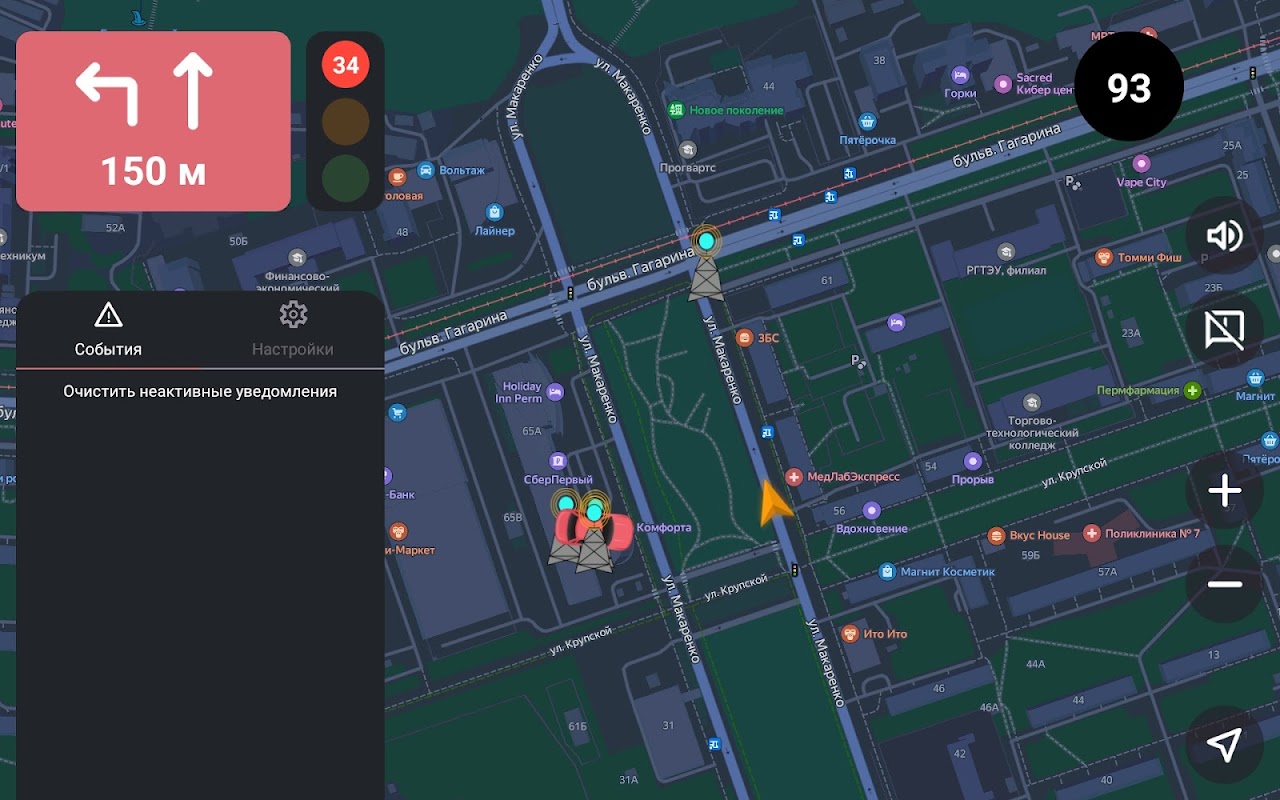Tap the bus stop icon below ЗБС

767,433
